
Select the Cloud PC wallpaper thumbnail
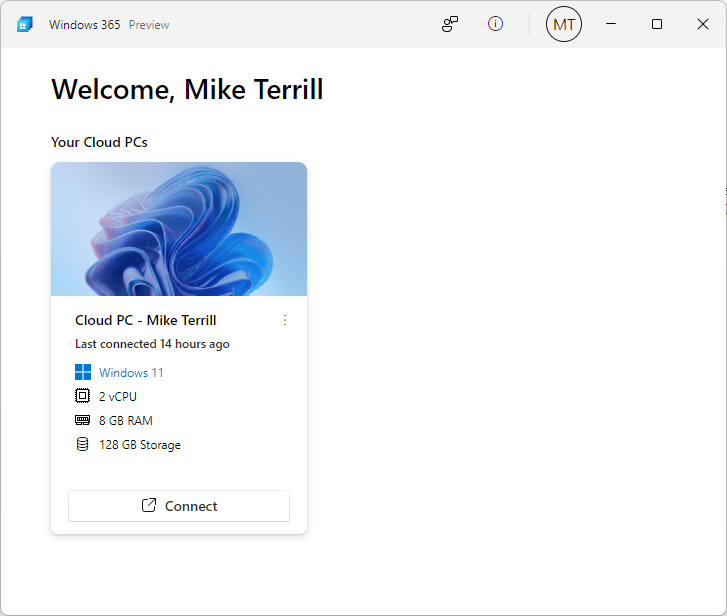click(179, 229)
